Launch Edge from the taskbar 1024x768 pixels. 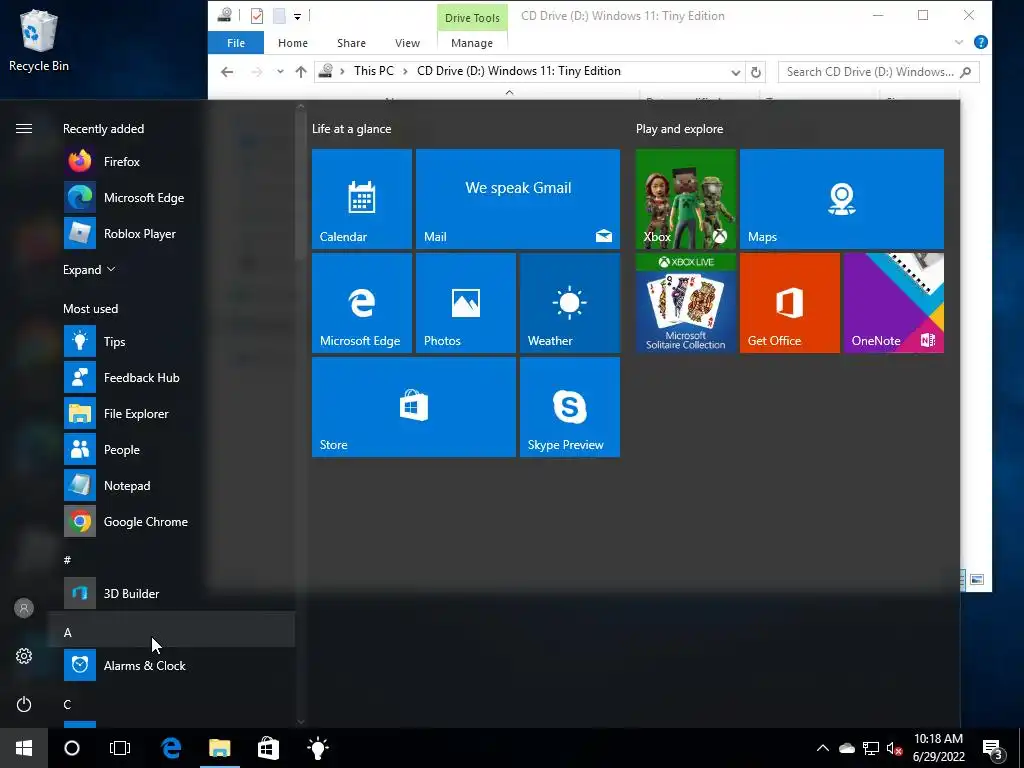(x=171, y=748)
